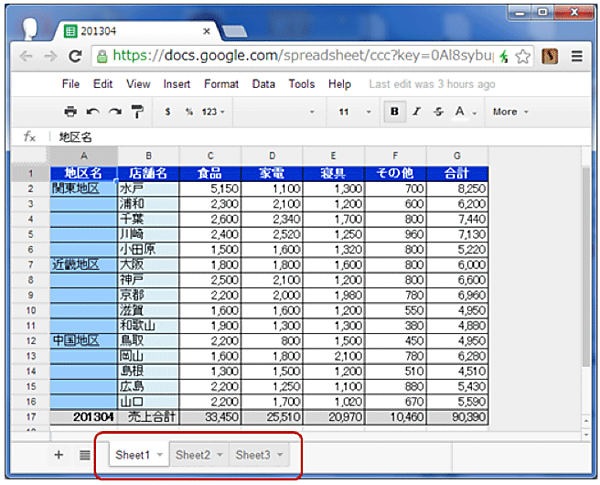Toggle Bold formatting button
The width and height of the screenshot is (600, 485).
click(395, 112)
